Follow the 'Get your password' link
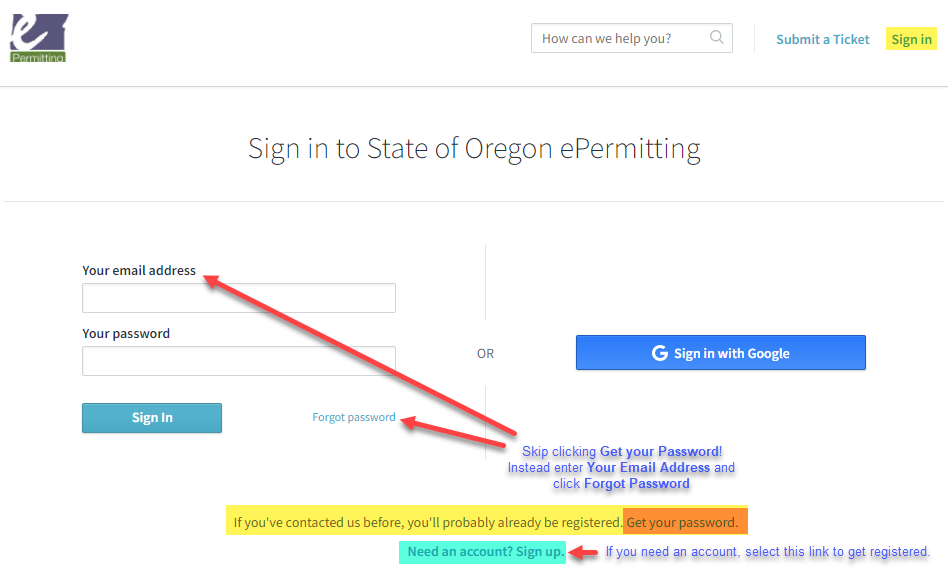The height and width of the screenshot is (583, 950). 683,522
